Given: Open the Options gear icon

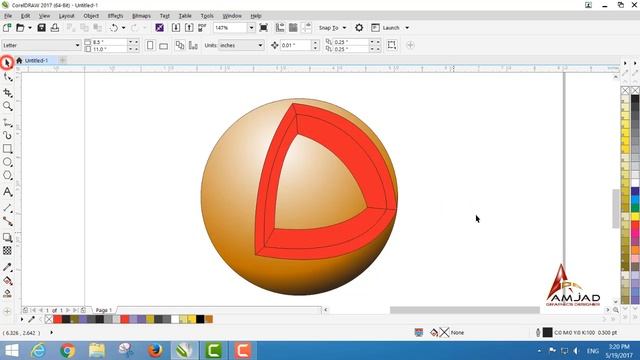Looking at the screenshot, I should point(359,28).
